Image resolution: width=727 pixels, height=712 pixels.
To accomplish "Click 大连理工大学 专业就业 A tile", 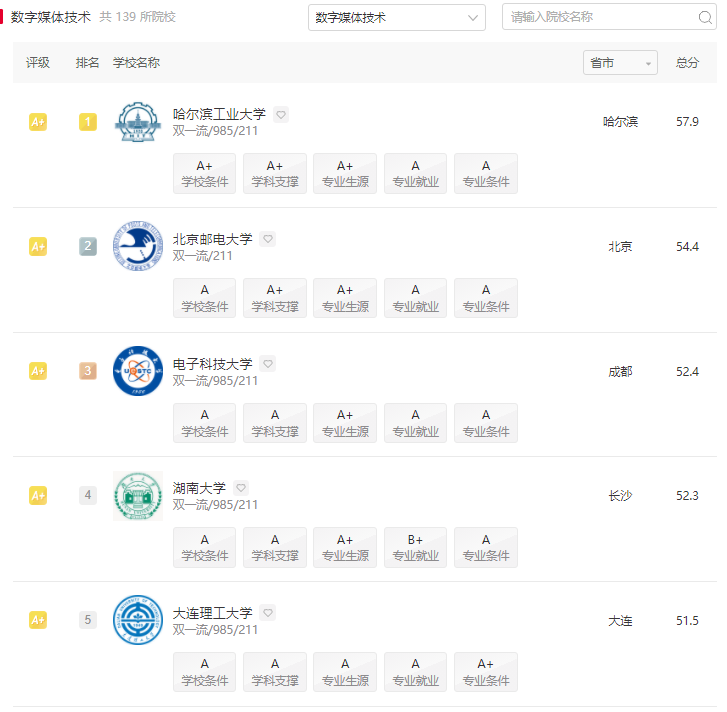I will tap(415, 672).
